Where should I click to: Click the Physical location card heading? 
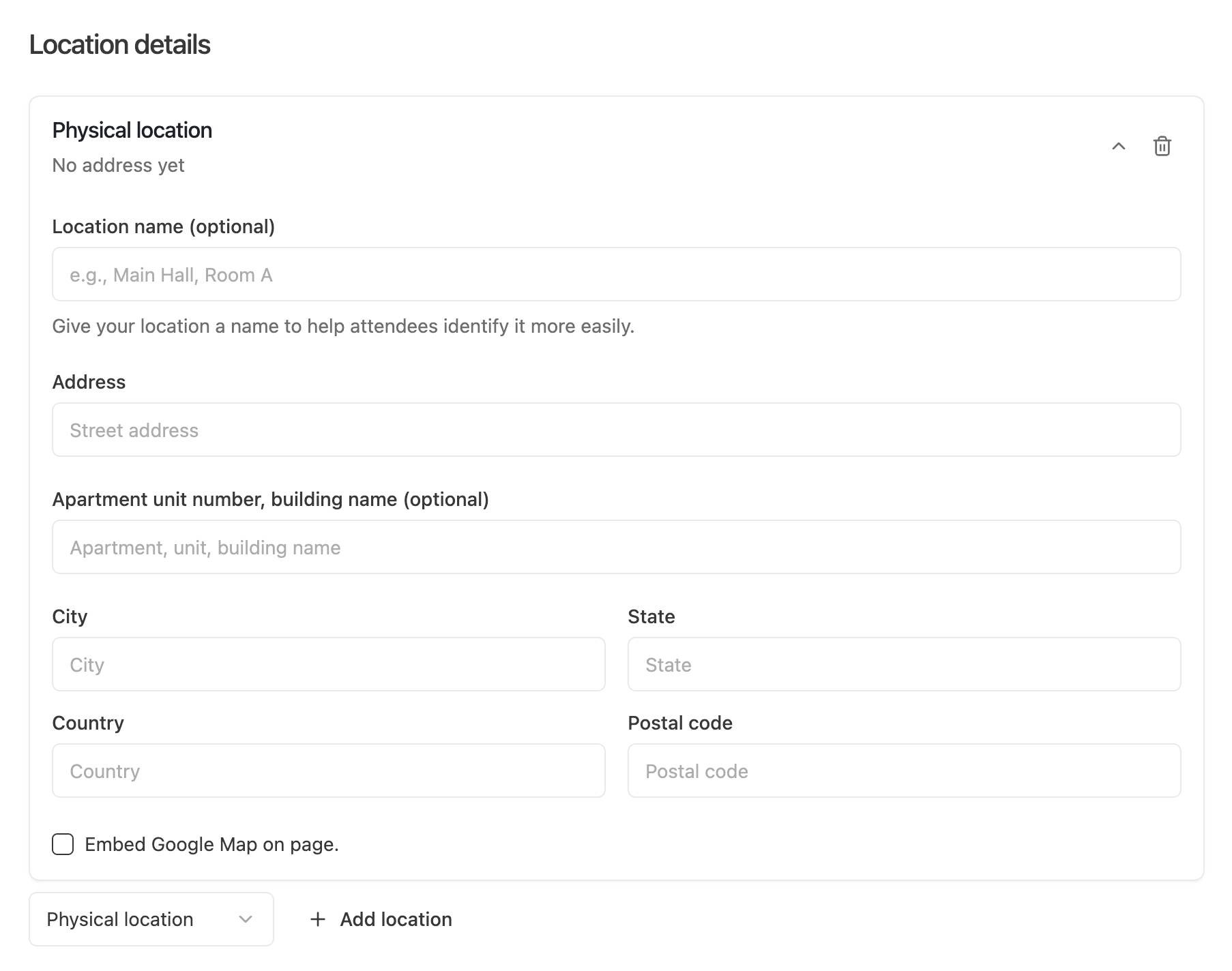132,130
